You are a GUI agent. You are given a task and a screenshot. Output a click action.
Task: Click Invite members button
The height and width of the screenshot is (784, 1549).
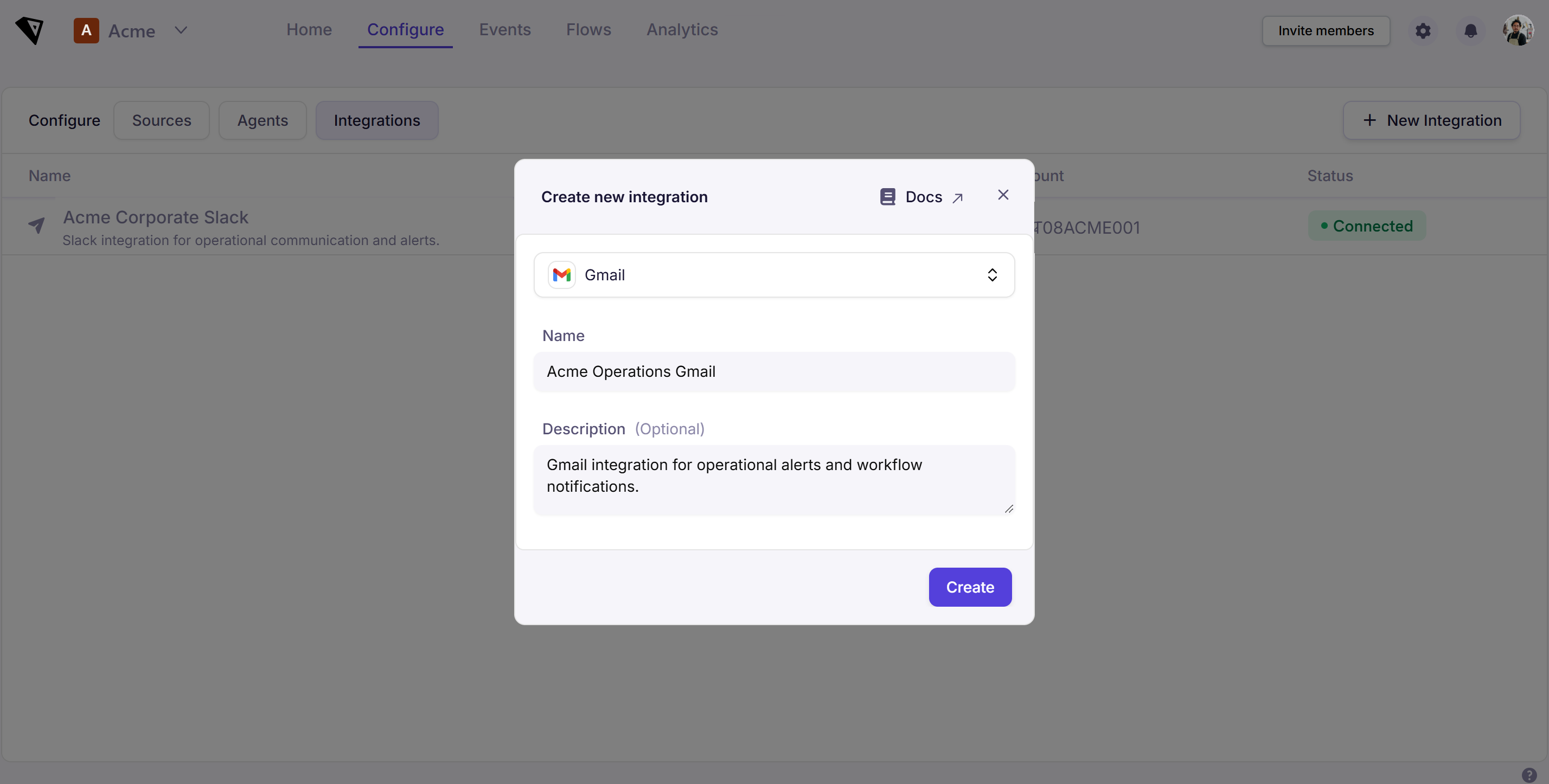point(1326,31)
